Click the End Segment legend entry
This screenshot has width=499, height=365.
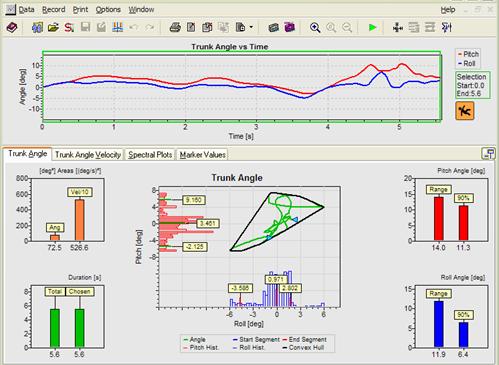pyautogui.click(x=304, y=339)
